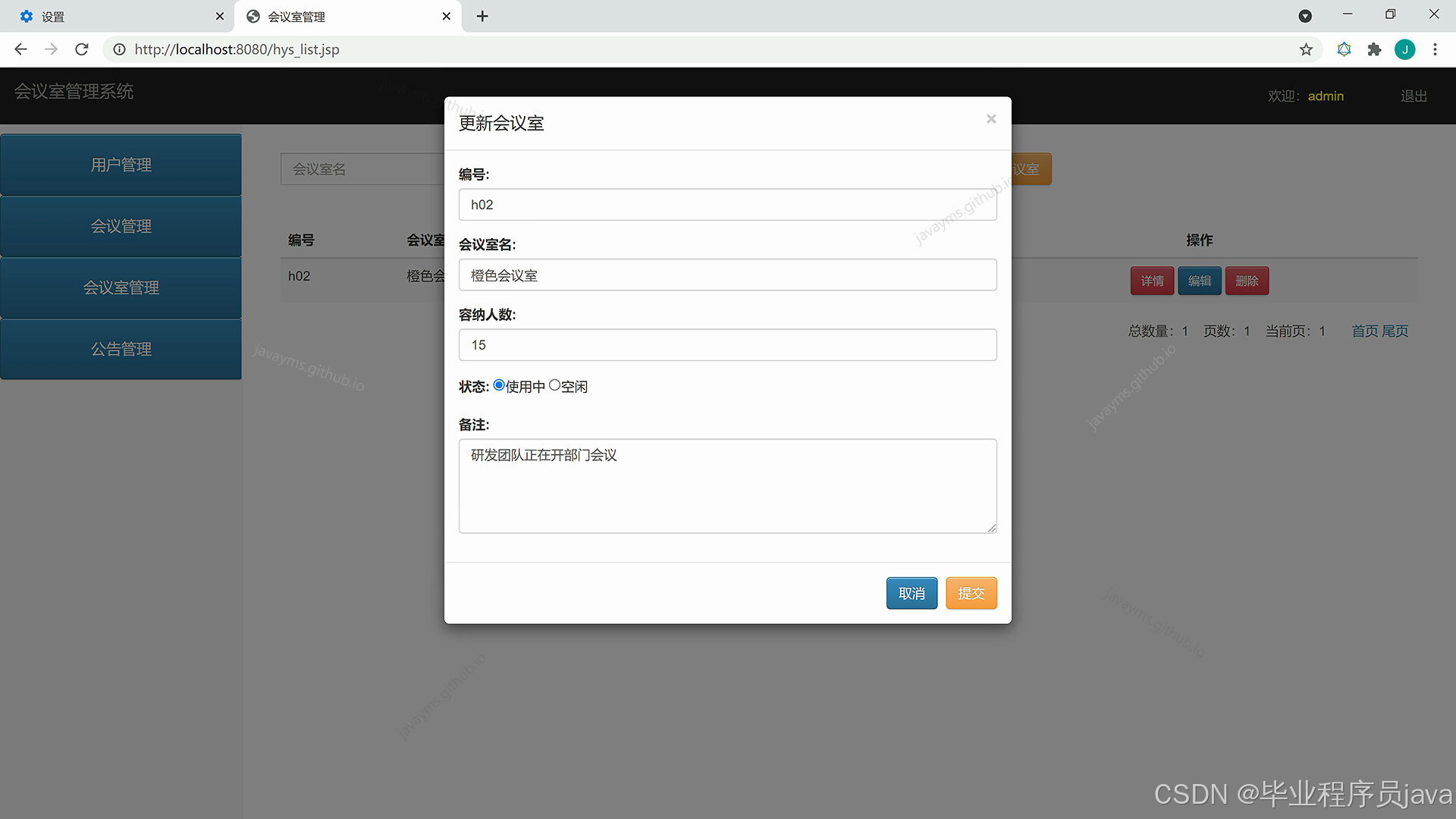The width and height of the screenshot is (1456, 819).
Task: Click the 删除 button for row h02
Action: pyautogui.click(x=1246, y=281)
